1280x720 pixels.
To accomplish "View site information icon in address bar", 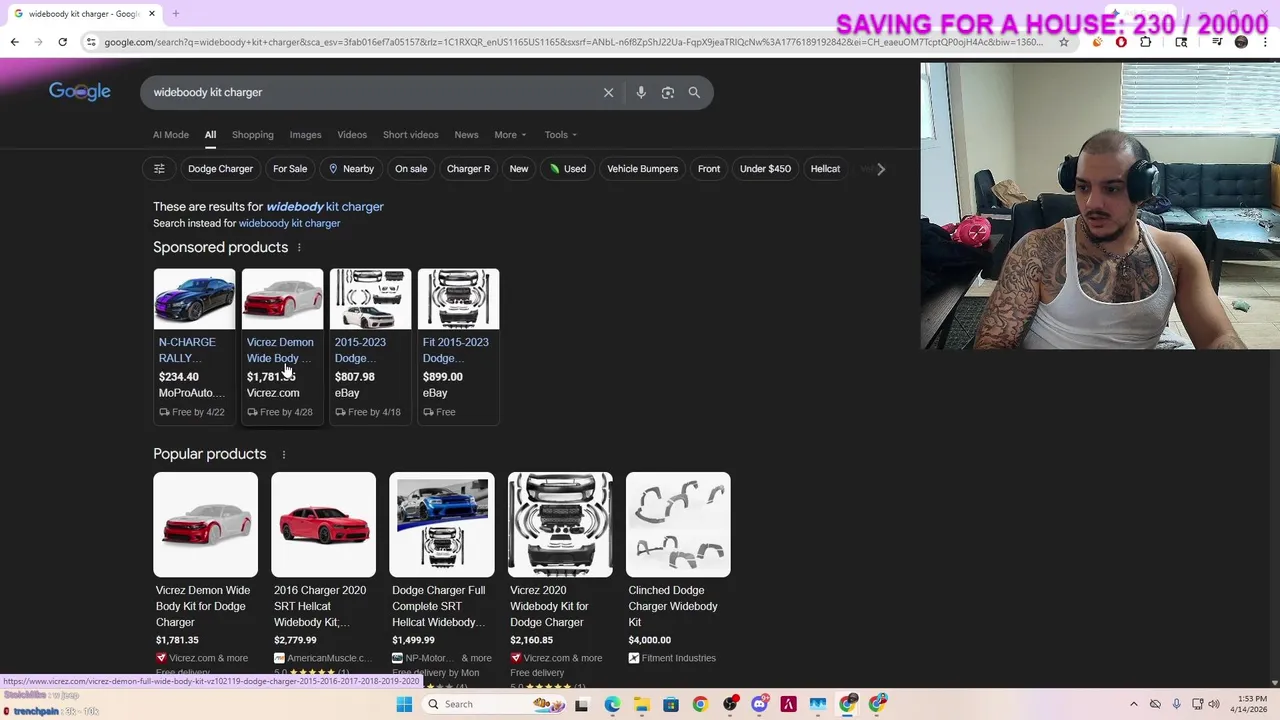I will coord(91,42).
